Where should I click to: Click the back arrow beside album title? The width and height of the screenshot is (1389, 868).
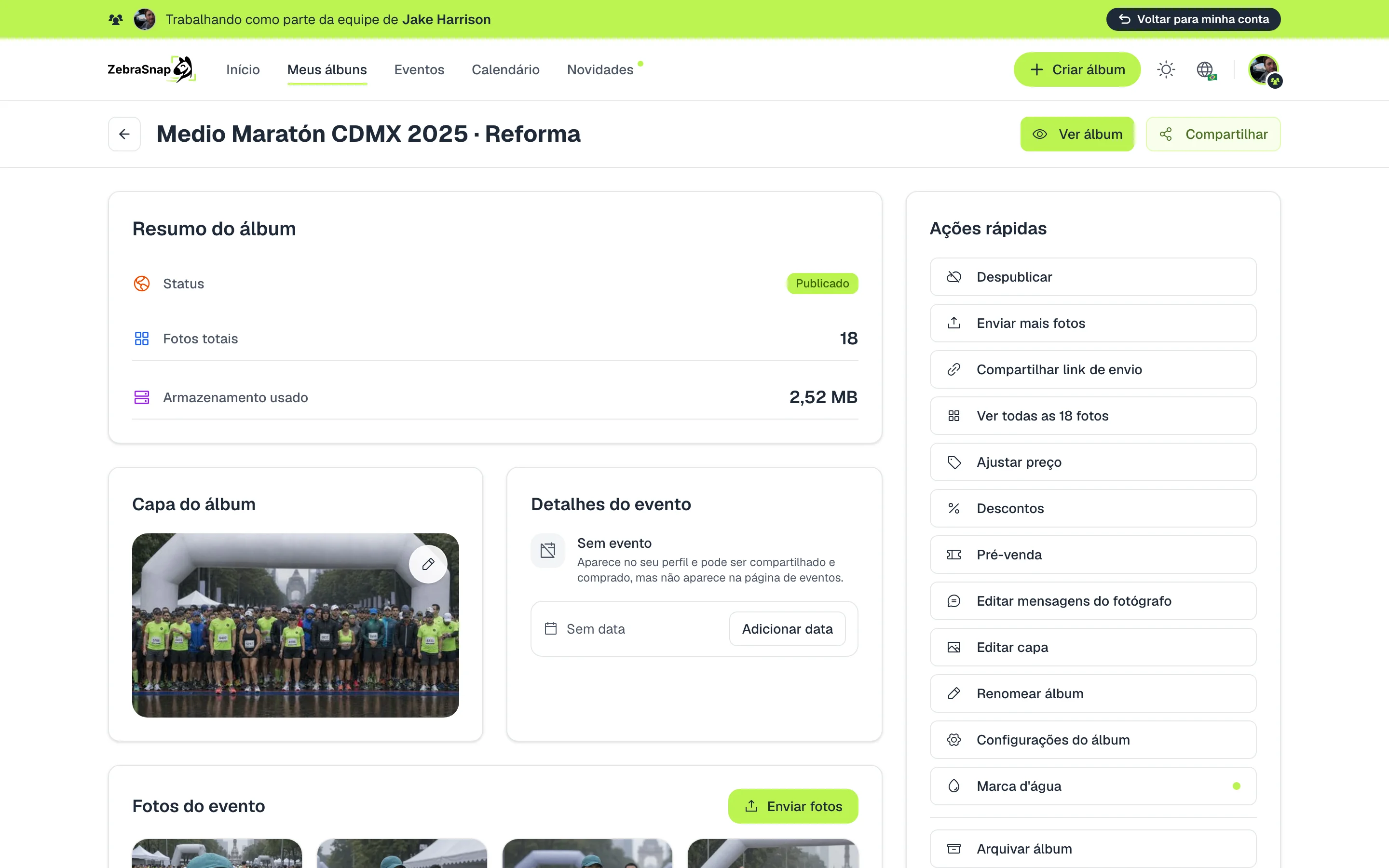tap(124, 134)
